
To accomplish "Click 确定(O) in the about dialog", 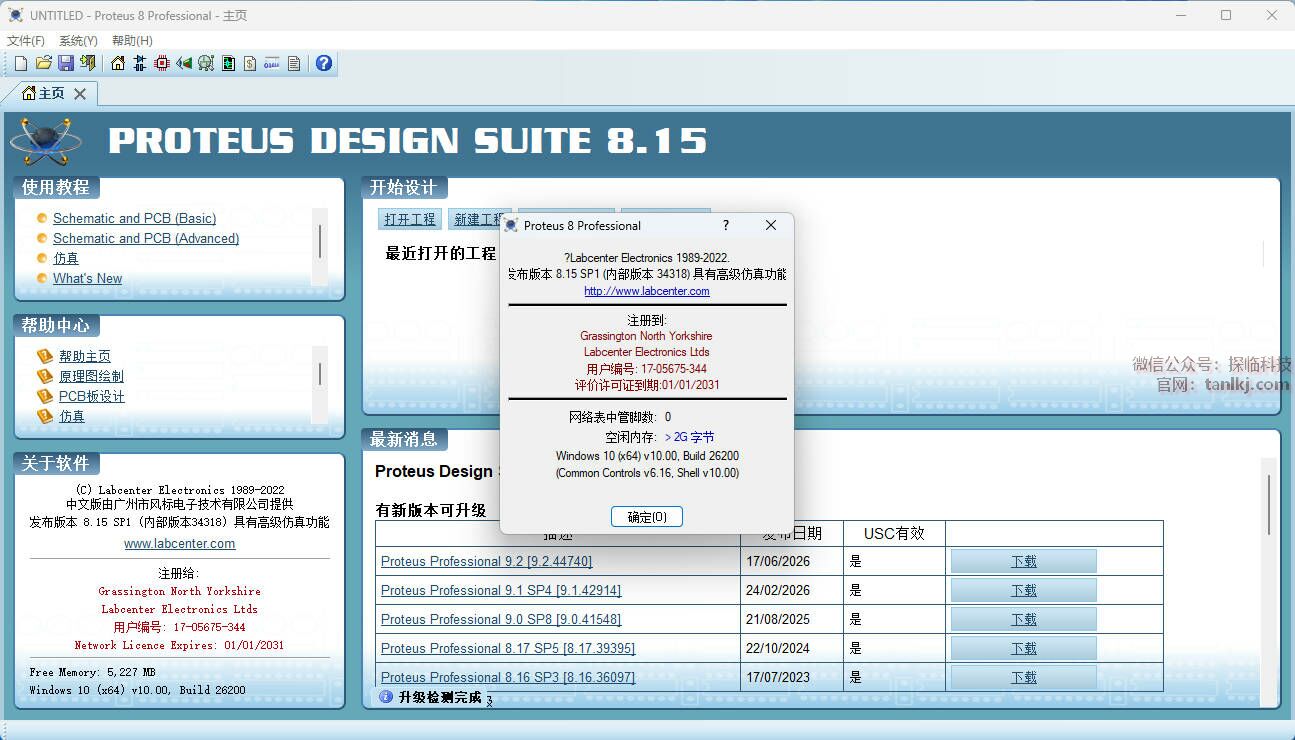I will click(x=647, y=517).
